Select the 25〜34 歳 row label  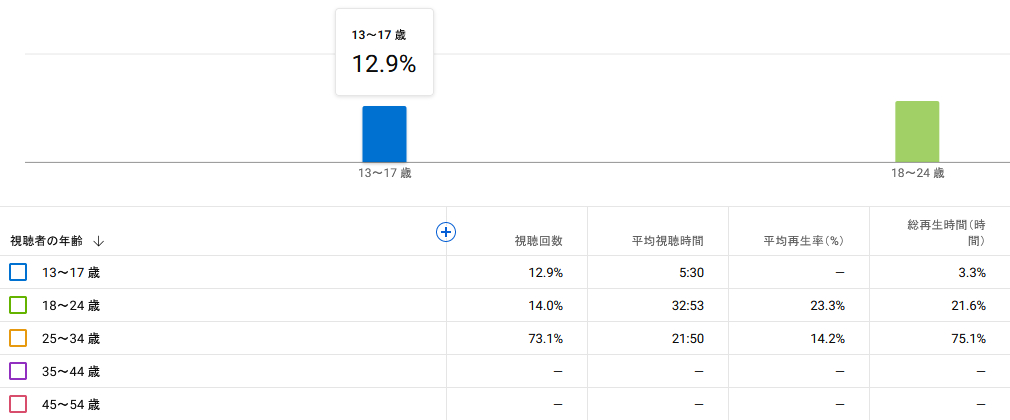[71, 338]
